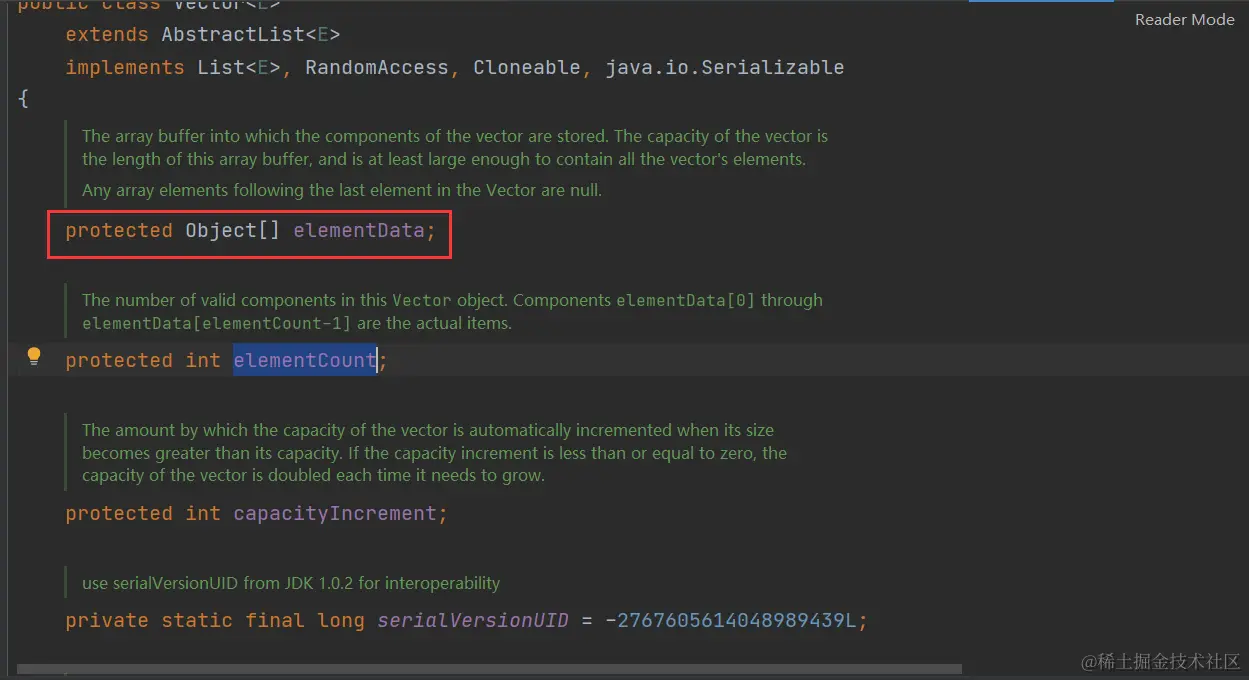Image resolution: width=1249 pixels, height=680 pixels.
Task: Click the Object[] type declaration
Action: [233, 230]
